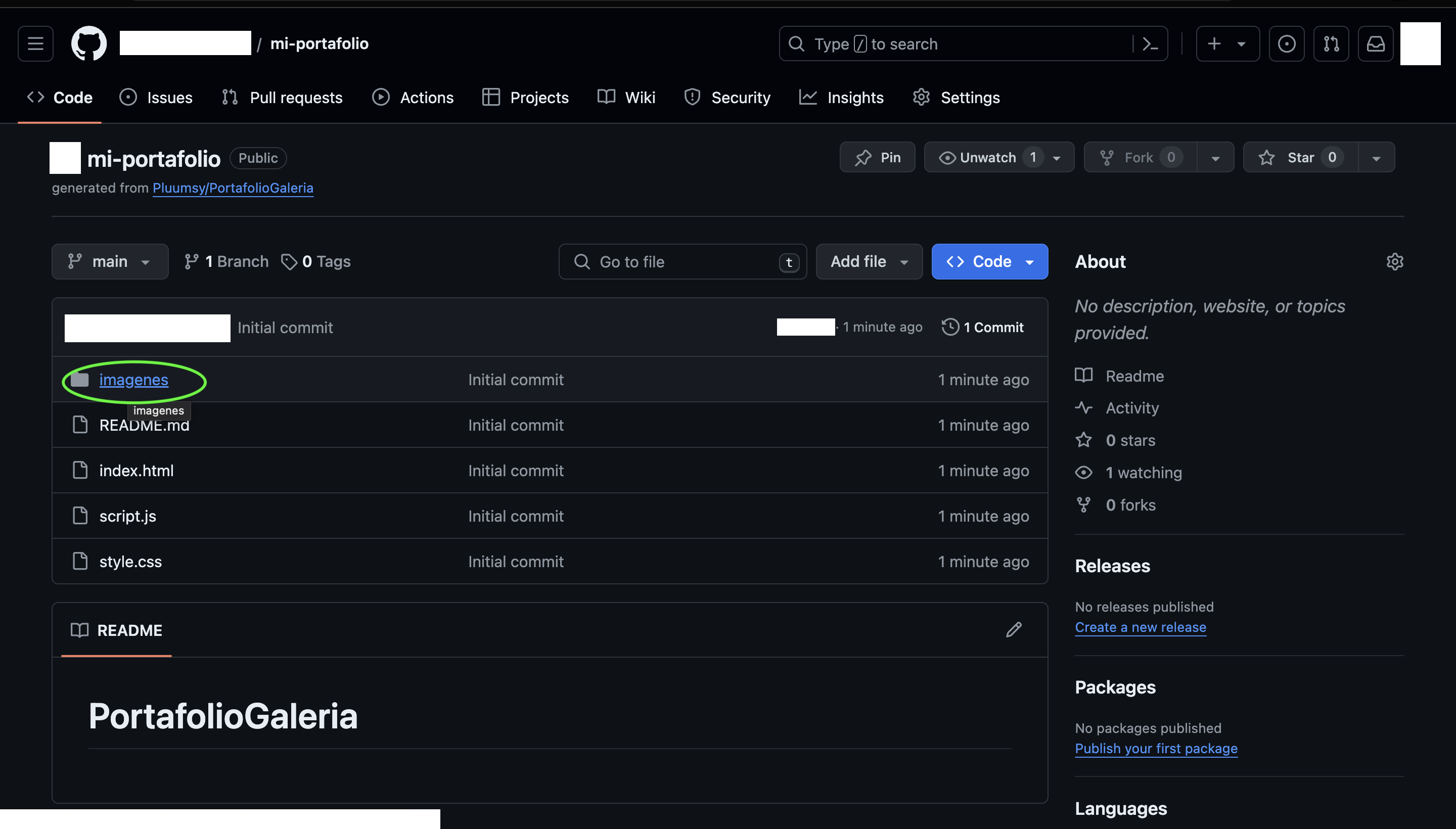View the 0 Tags list
Screen dimensions: 1456x829
tap(316, 261)
